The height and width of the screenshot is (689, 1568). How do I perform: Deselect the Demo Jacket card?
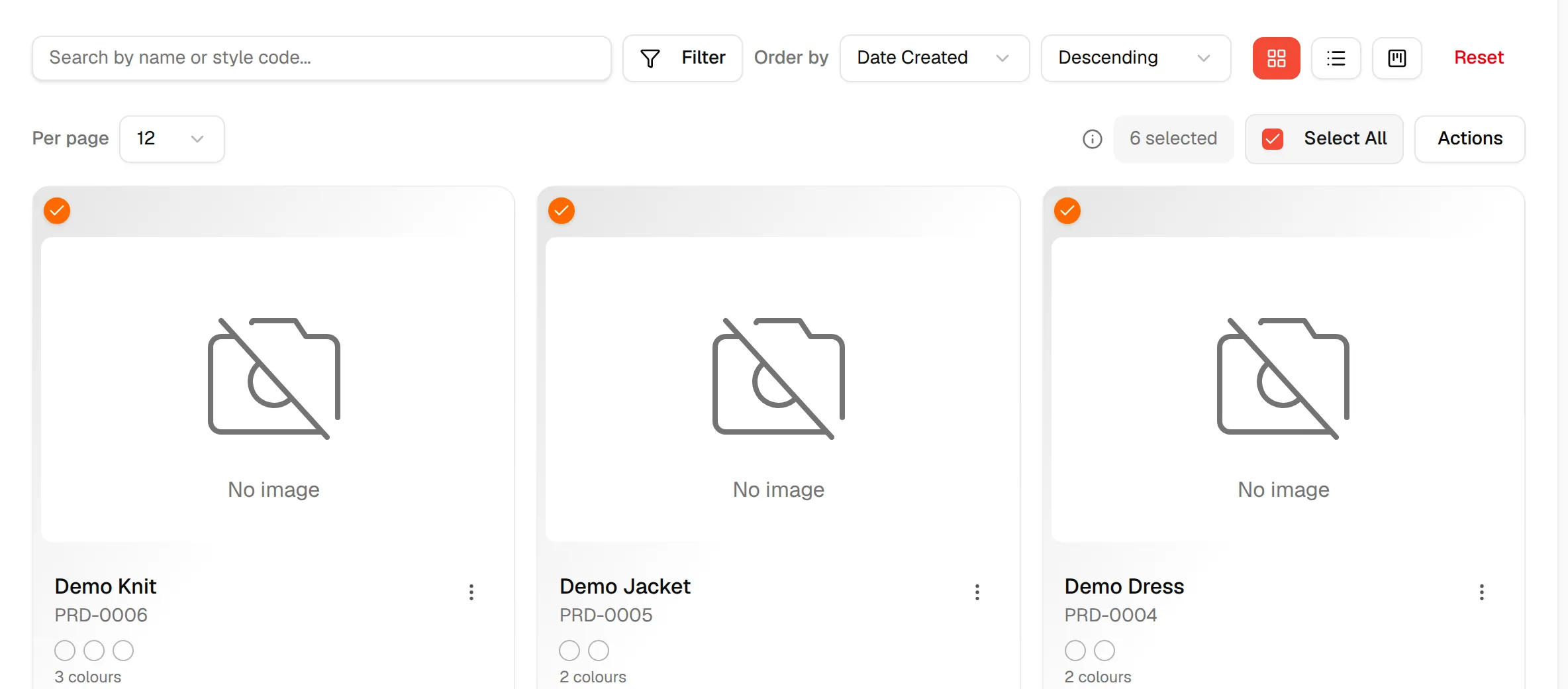click(x=562, y=211)
